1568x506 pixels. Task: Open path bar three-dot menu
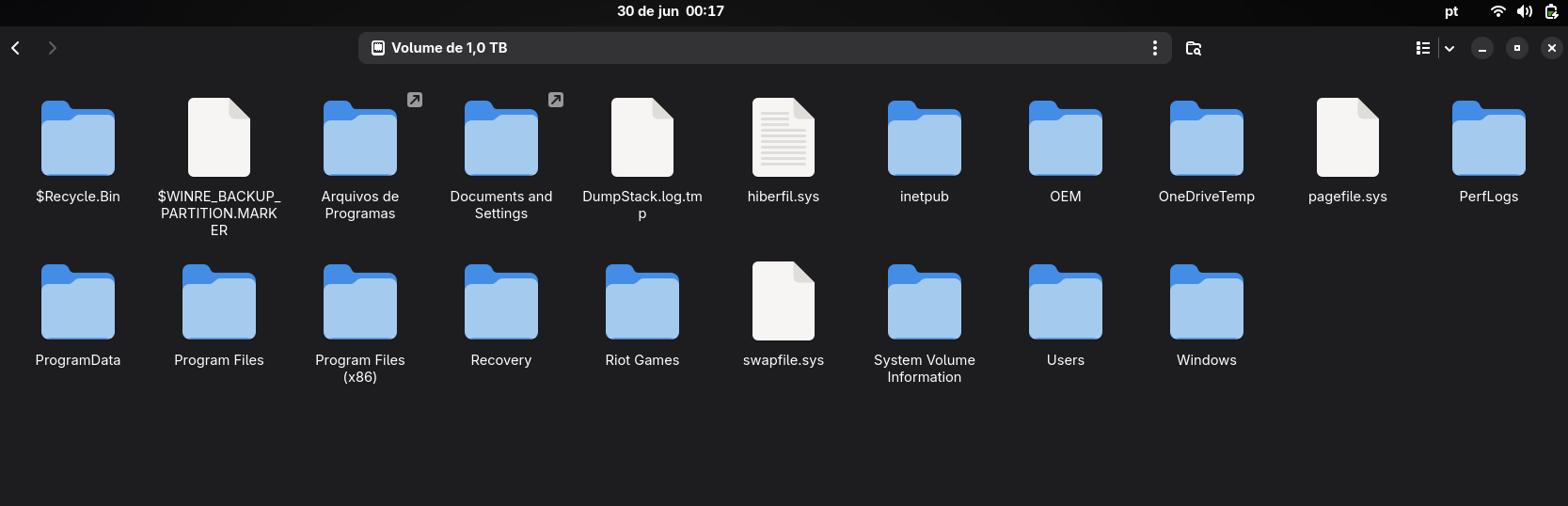pyautogui.click(x=1155, y=48)
